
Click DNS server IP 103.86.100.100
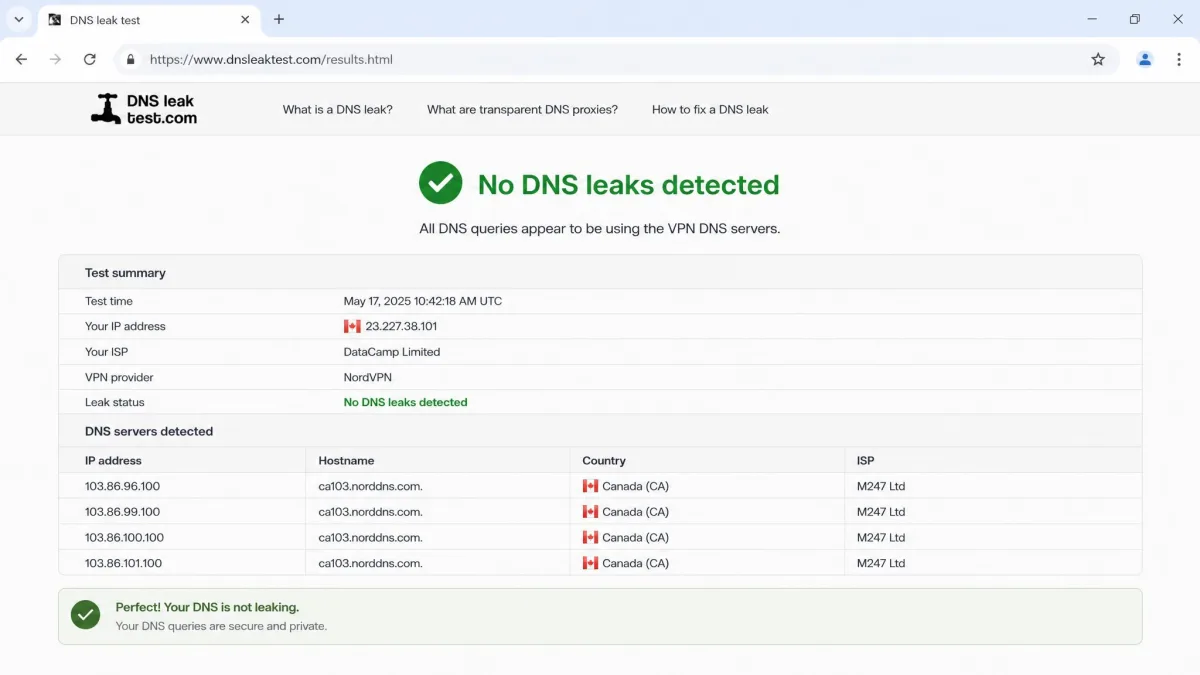click(124, 537)
